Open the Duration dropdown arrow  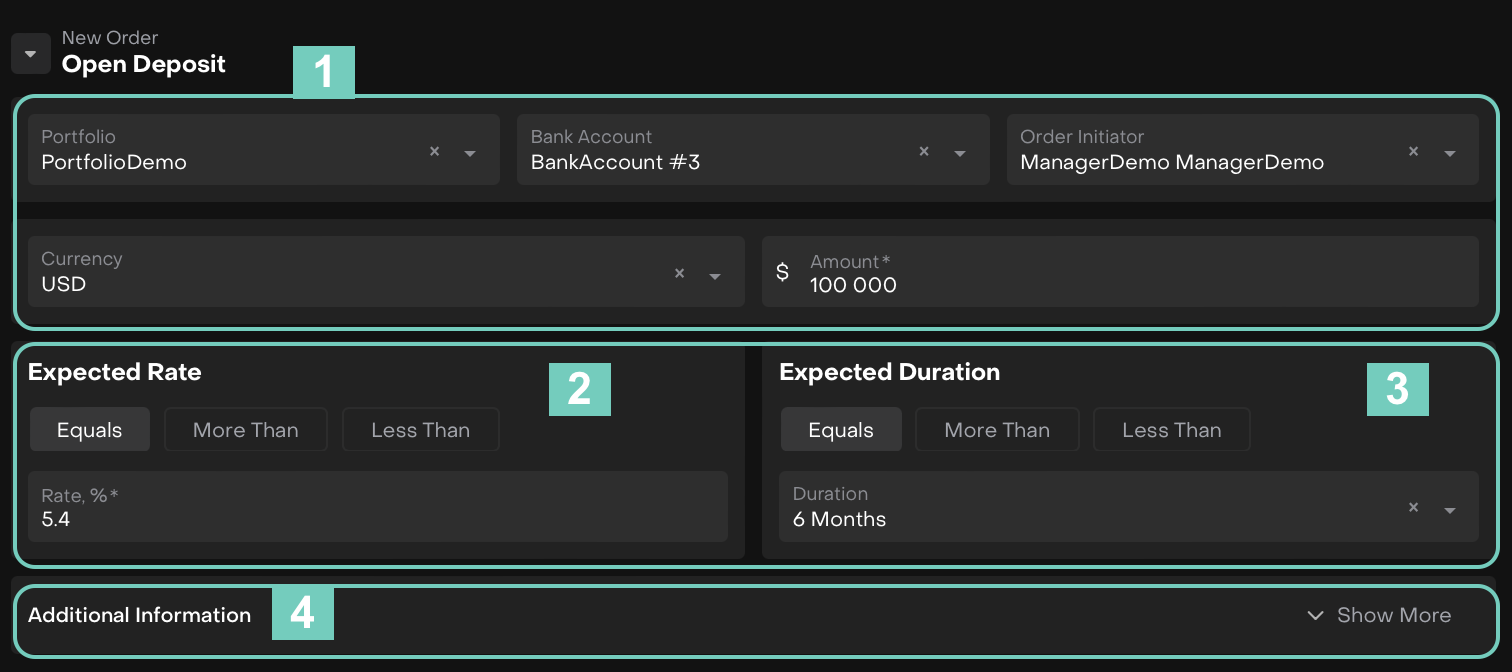[1449, 509]
